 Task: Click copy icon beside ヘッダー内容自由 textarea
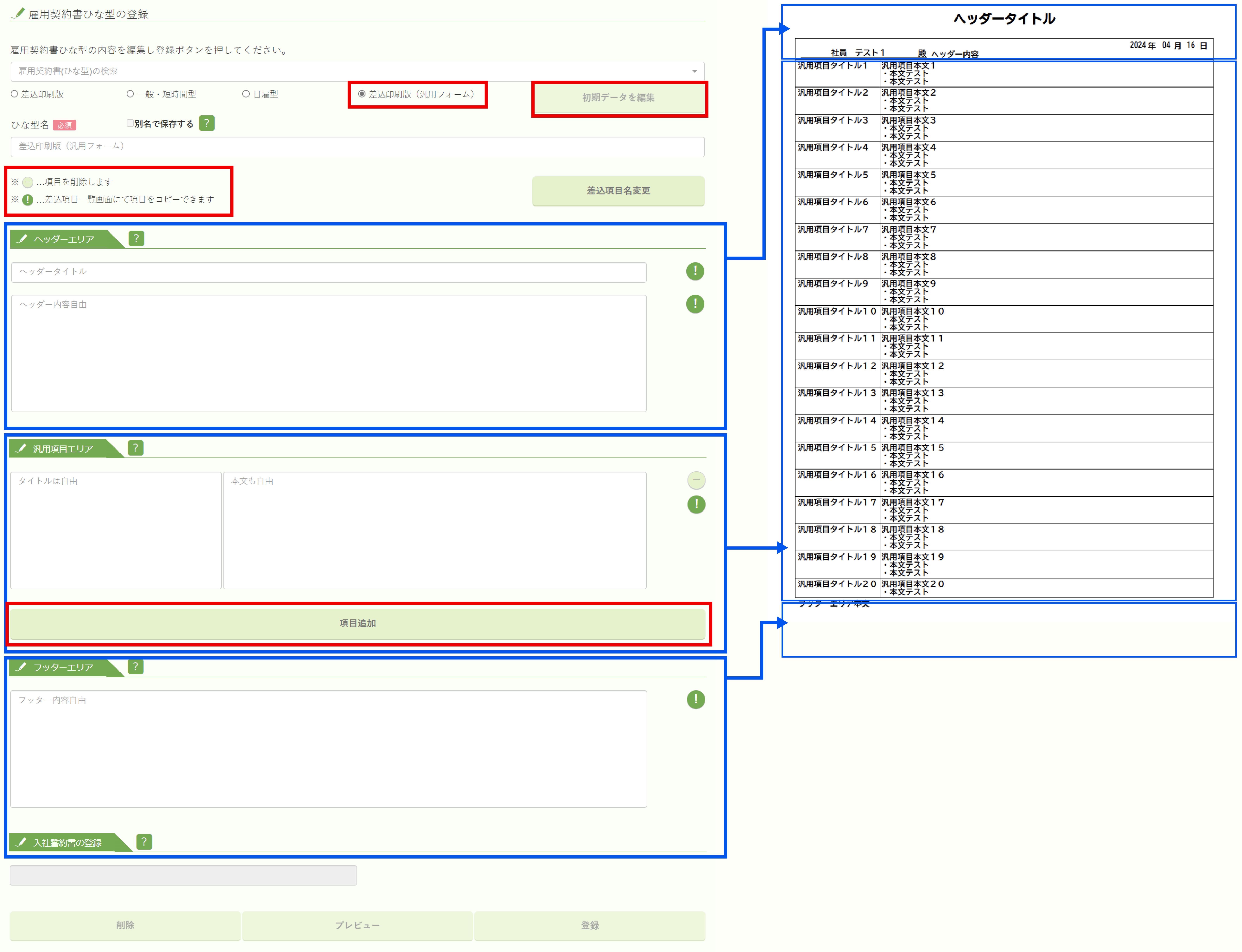(x=695, y=304)
